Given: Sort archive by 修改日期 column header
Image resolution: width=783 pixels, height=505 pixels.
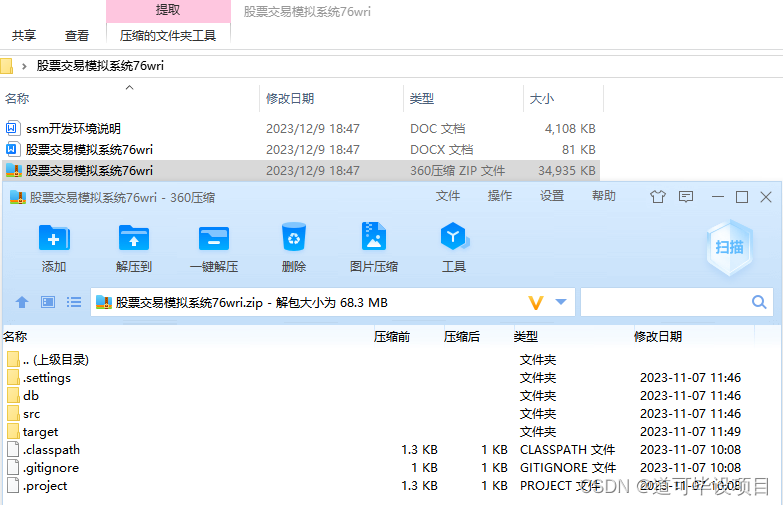Looking at the screenshot, I should tap(658, 337).
